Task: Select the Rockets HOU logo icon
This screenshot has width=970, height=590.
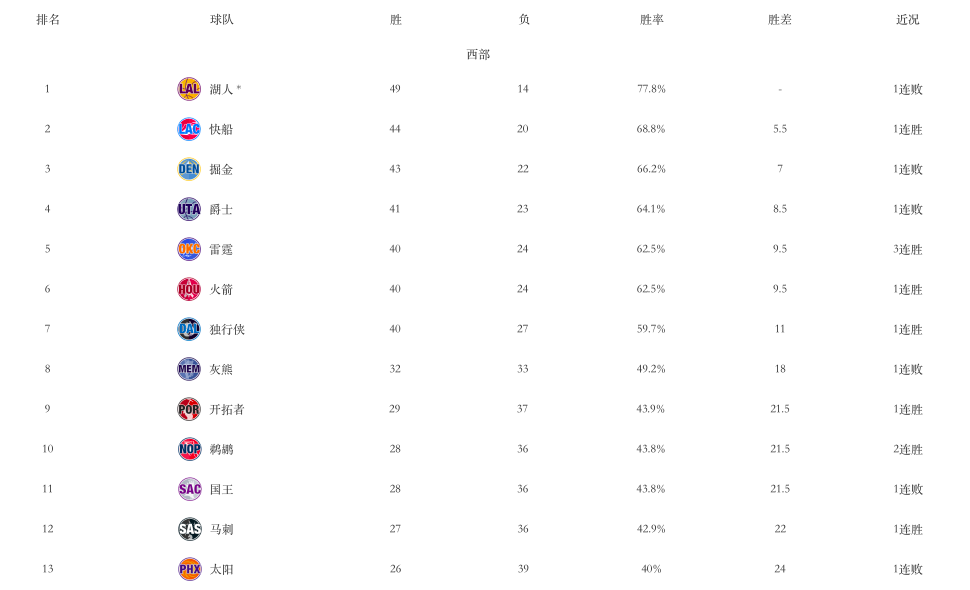Action: tap(189, 289)
